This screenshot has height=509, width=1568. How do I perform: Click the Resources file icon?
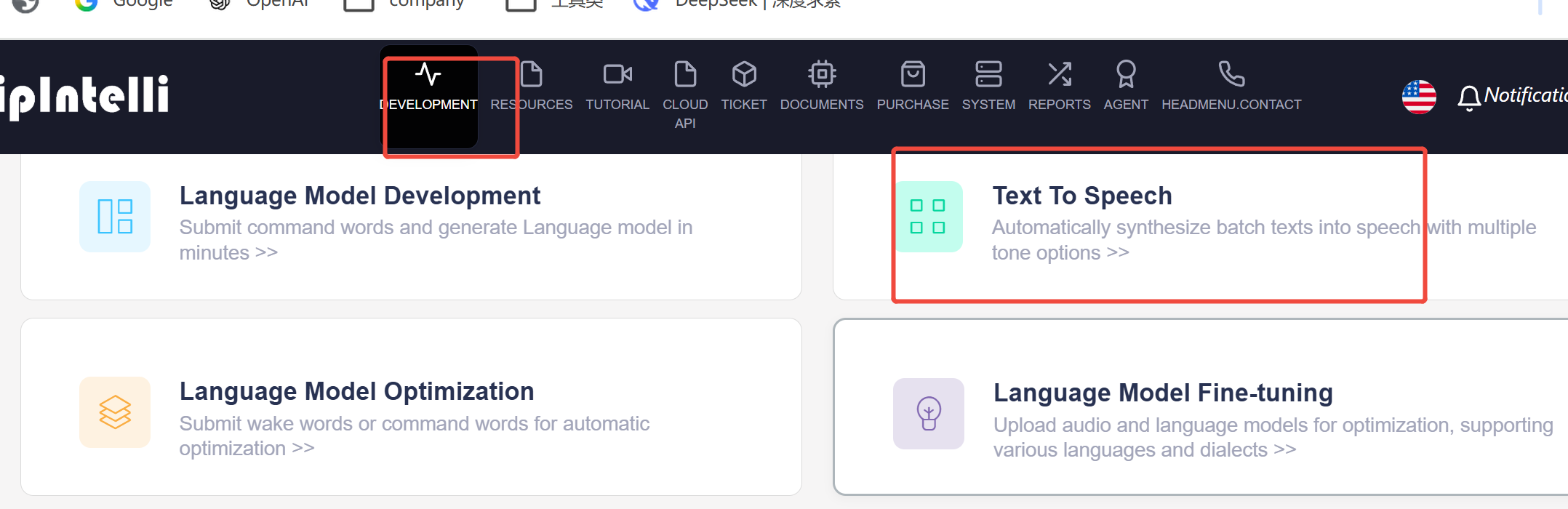pyautogui.click(x=532, y=74)
